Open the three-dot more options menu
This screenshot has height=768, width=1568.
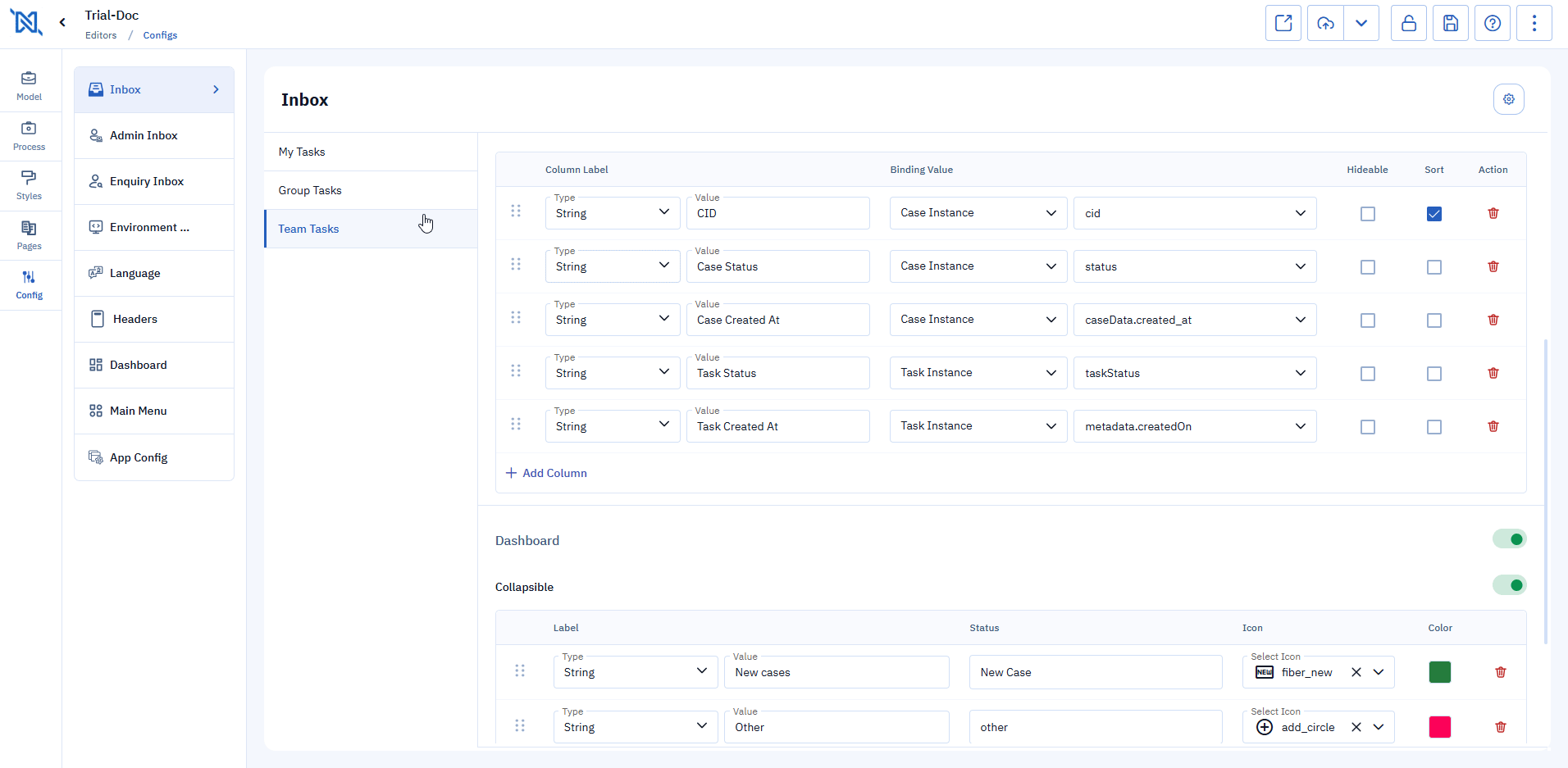tap(1534, 23)
